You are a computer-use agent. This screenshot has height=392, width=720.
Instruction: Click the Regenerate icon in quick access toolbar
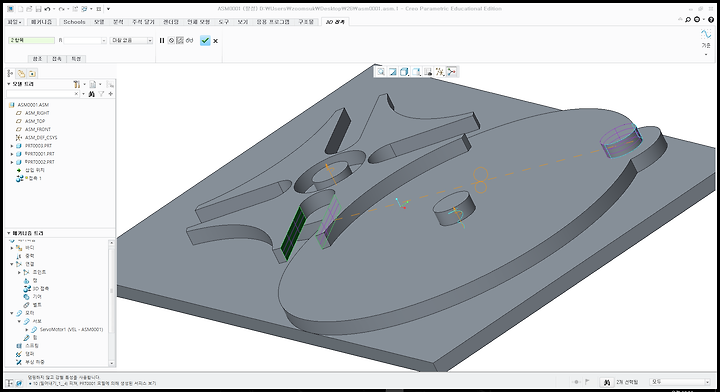(76, 9)
